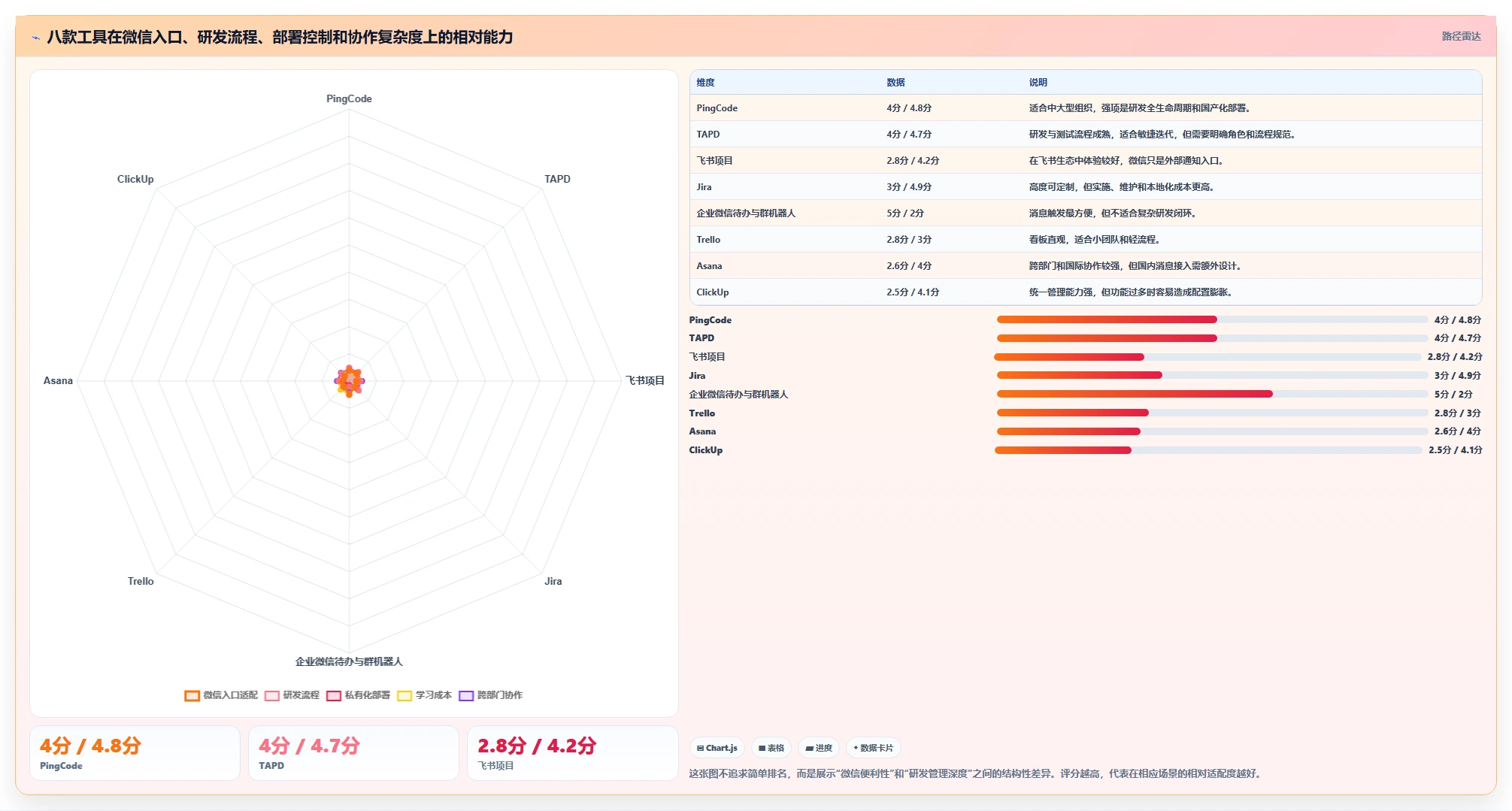
Task: Click the '2.5分 / 4.1分' value beside ClickUp bar
Action: tap(1456, 450)
